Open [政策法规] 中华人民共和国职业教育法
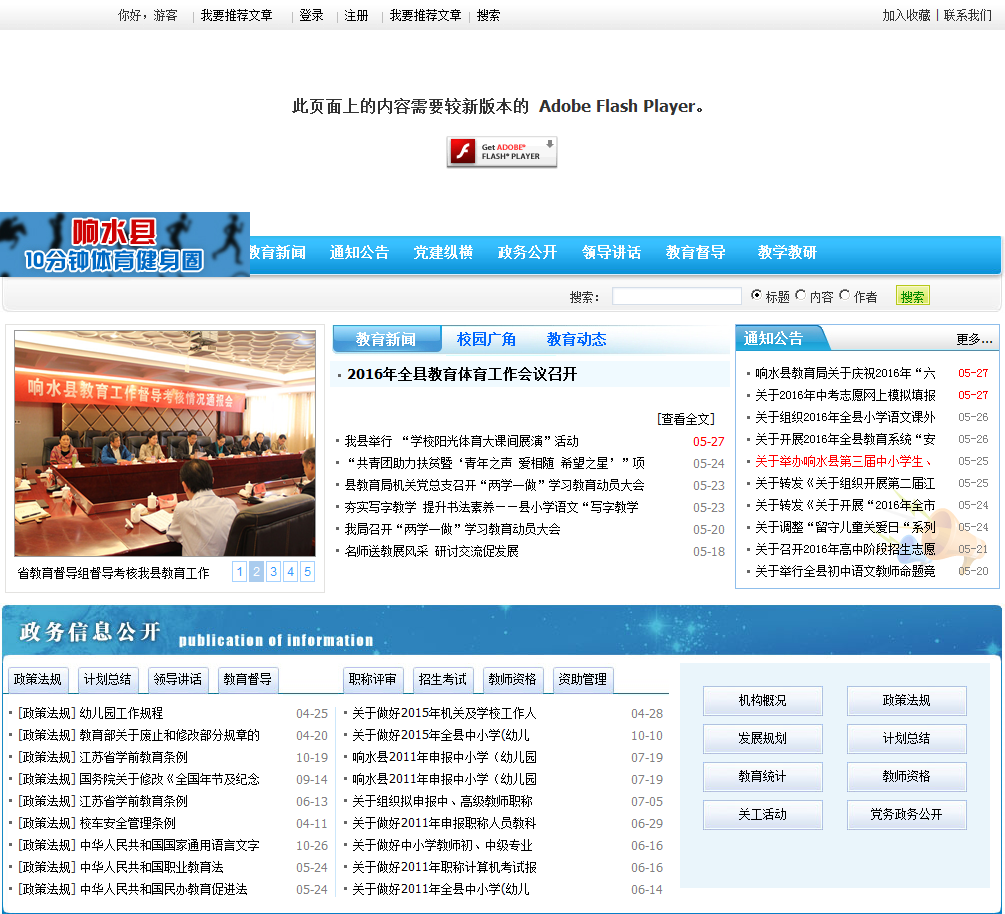The width and height of the screenshot is (1005, 914). [120, 867]
